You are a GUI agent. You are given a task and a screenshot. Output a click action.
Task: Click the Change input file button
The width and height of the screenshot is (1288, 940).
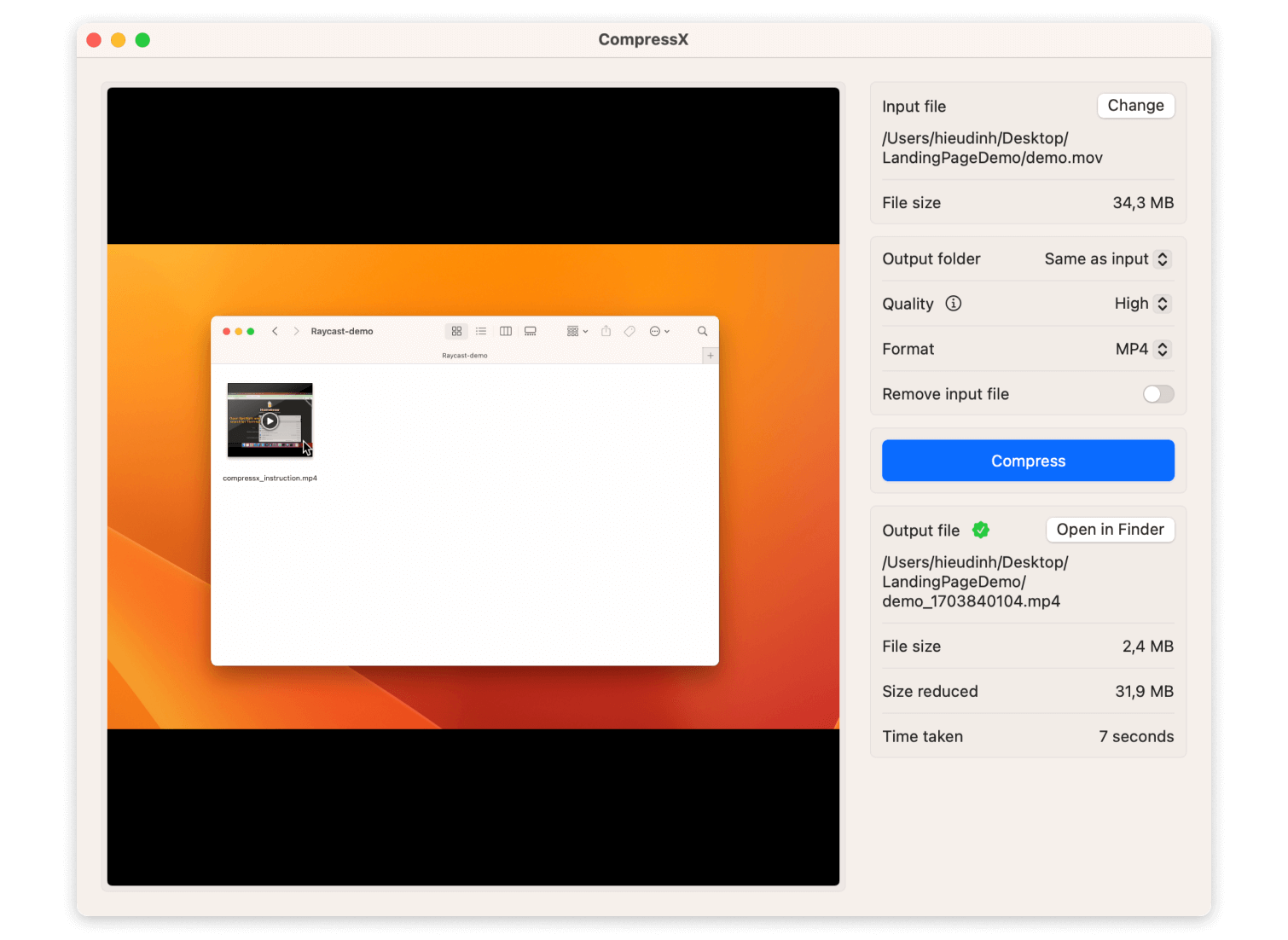pyautogui.click(x=1135, y=106)
